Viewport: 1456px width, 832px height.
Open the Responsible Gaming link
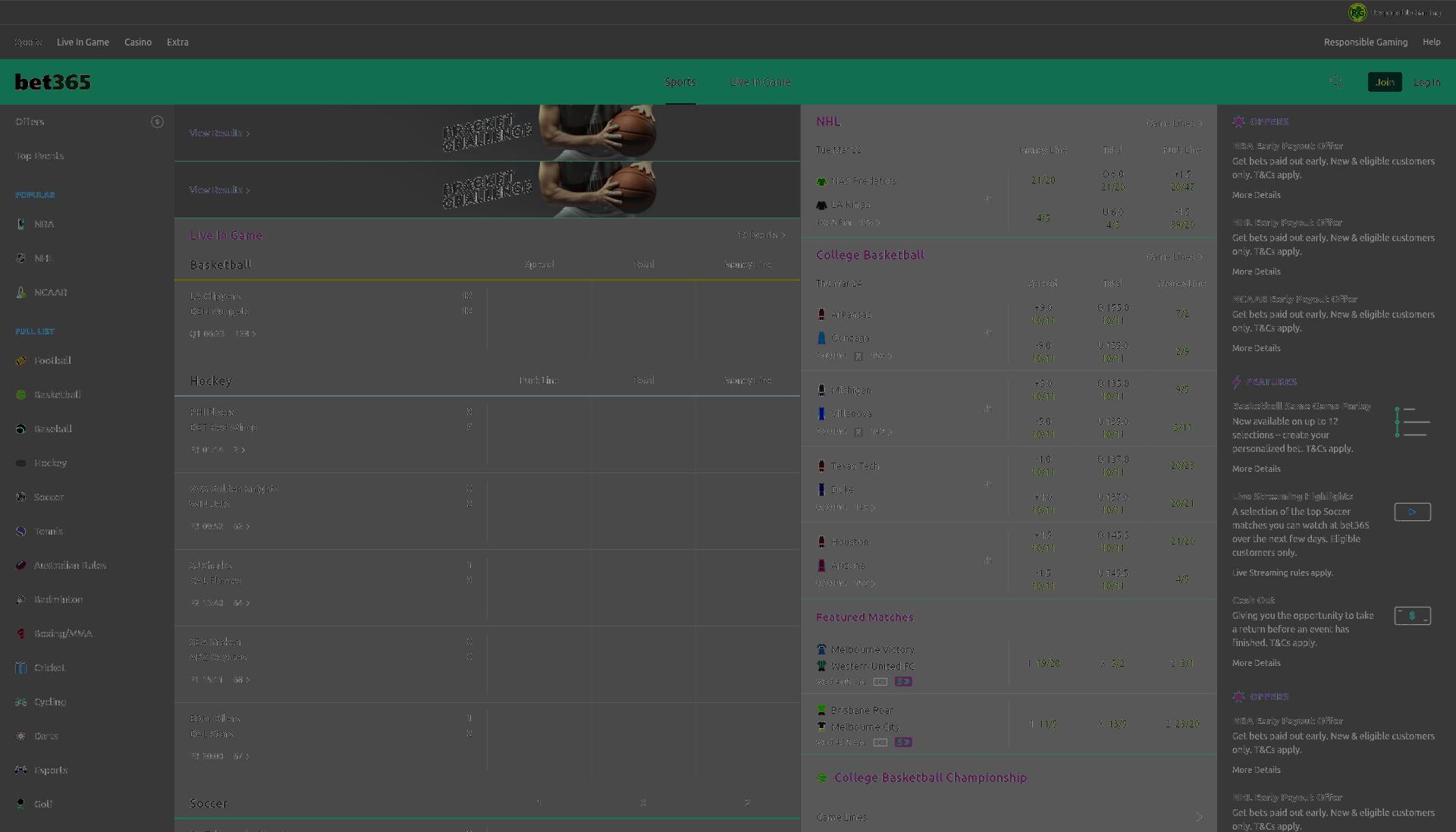tap(1366, 42)
